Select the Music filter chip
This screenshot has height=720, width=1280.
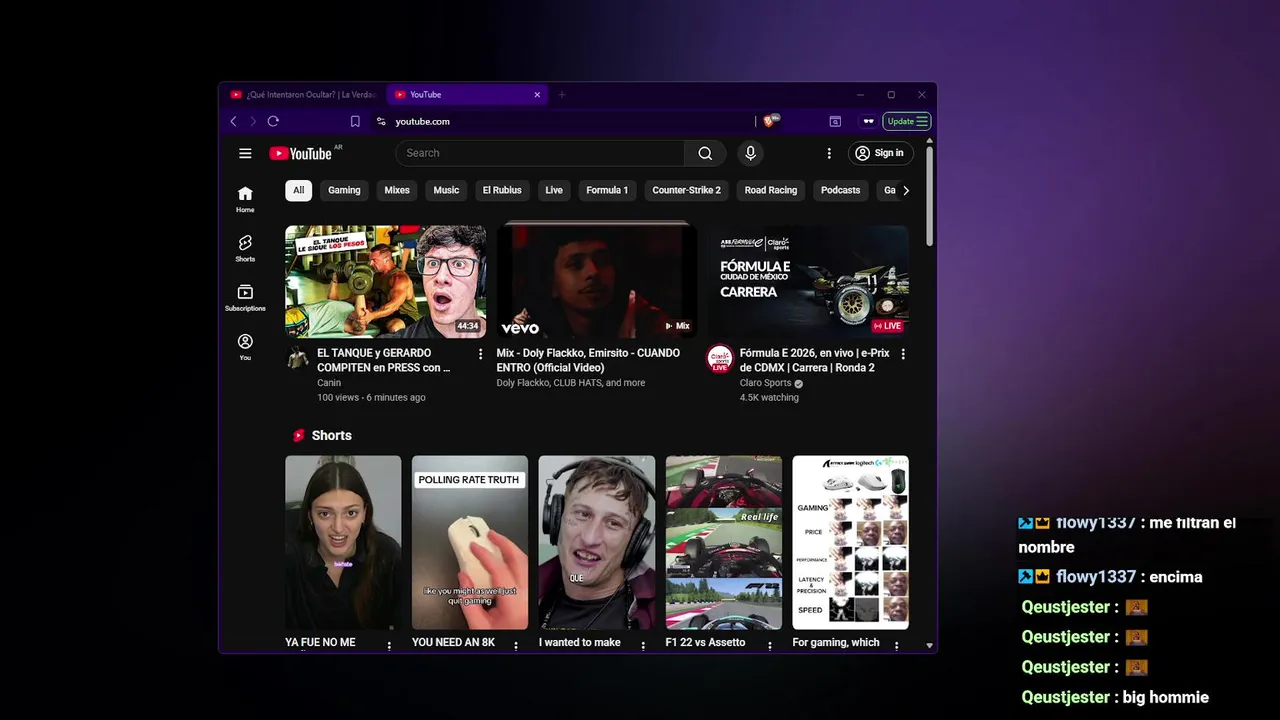click(446, 190)
